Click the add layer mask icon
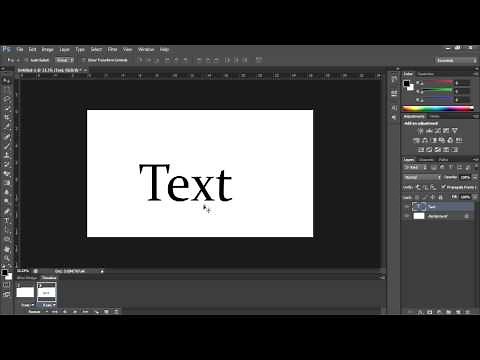Image resolution: width=480 pixels, height=360 pixels. [x=430, y=312]
